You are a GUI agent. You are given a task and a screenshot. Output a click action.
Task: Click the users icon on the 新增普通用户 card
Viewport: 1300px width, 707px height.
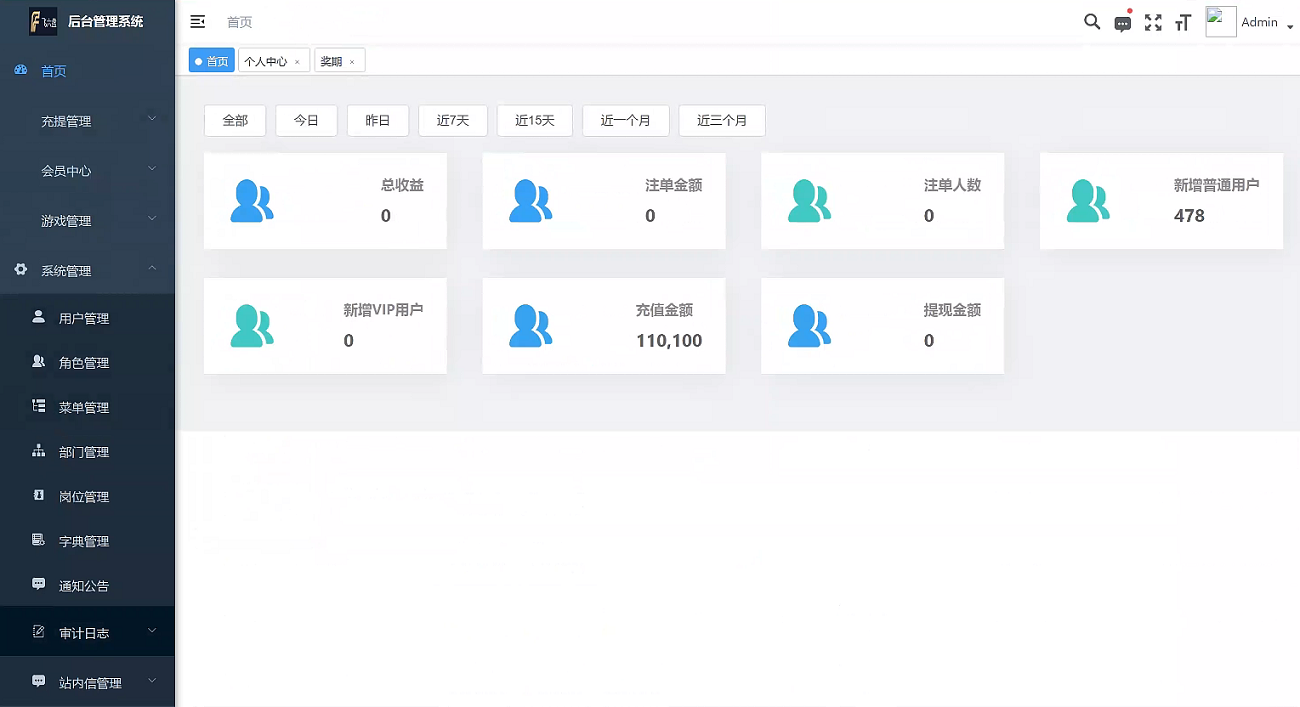(x=1088, y=201)
